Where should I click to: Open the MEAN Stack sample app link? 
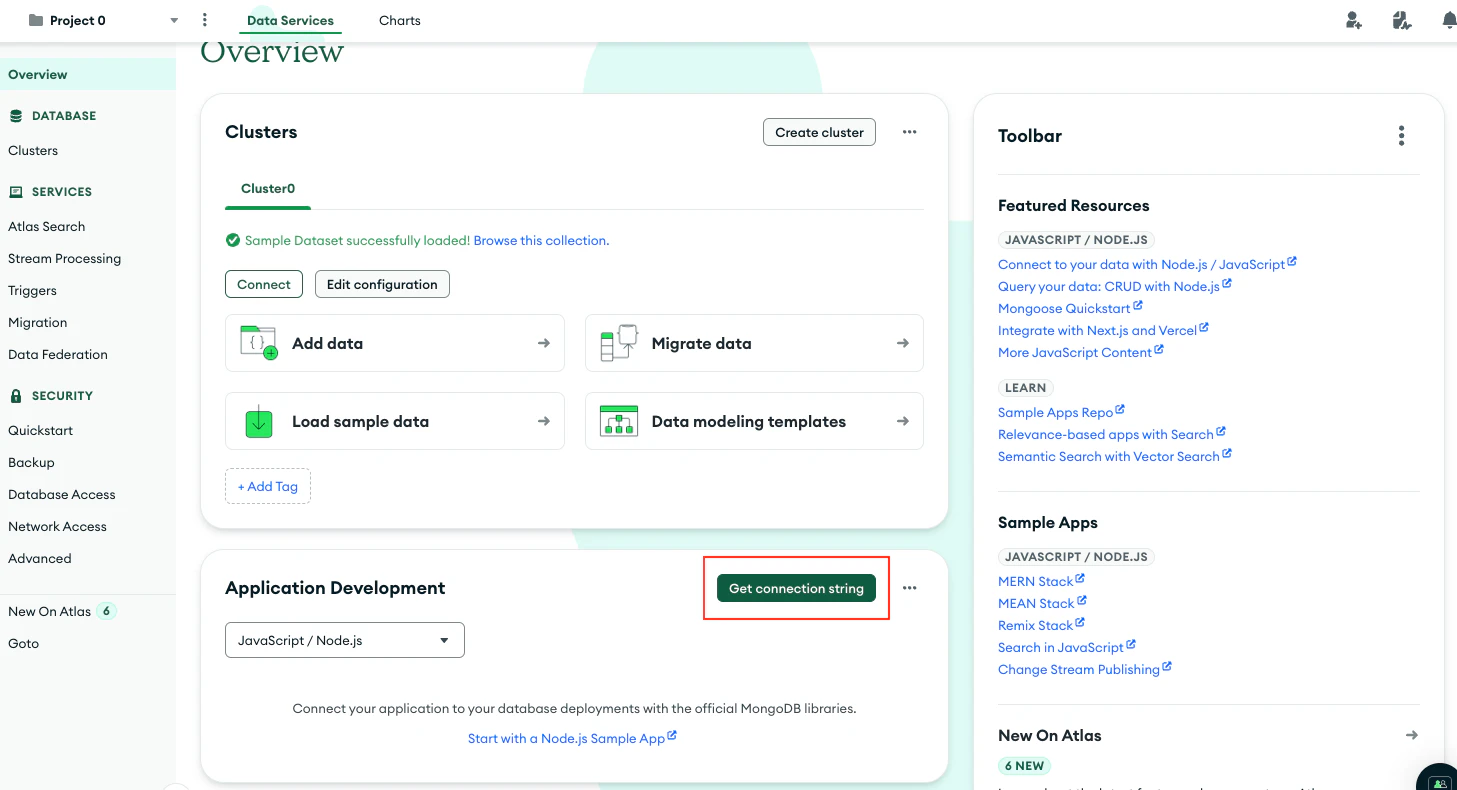1042,603
